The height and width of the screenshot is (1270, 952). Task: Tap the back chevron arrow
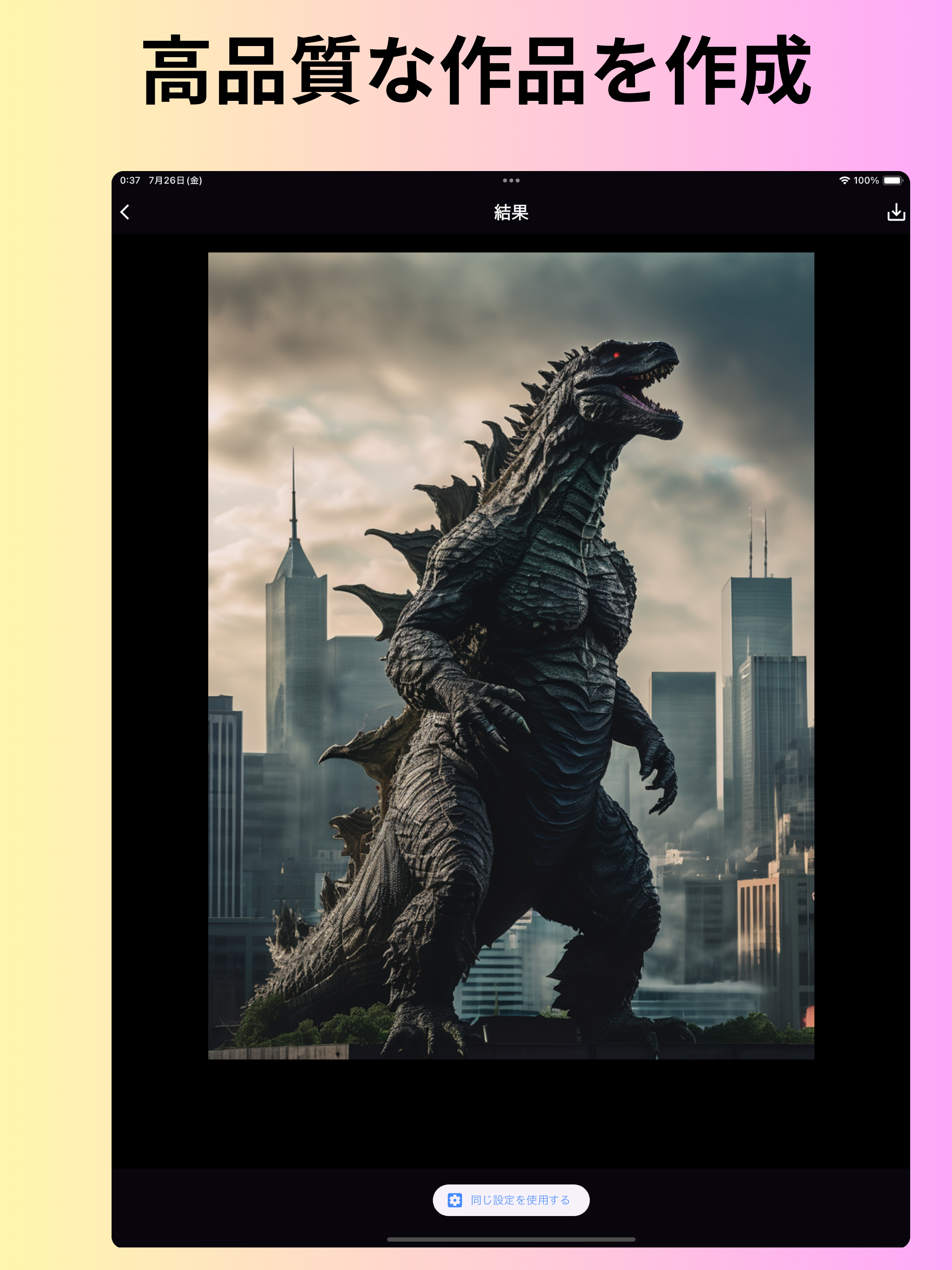(125, 212)
